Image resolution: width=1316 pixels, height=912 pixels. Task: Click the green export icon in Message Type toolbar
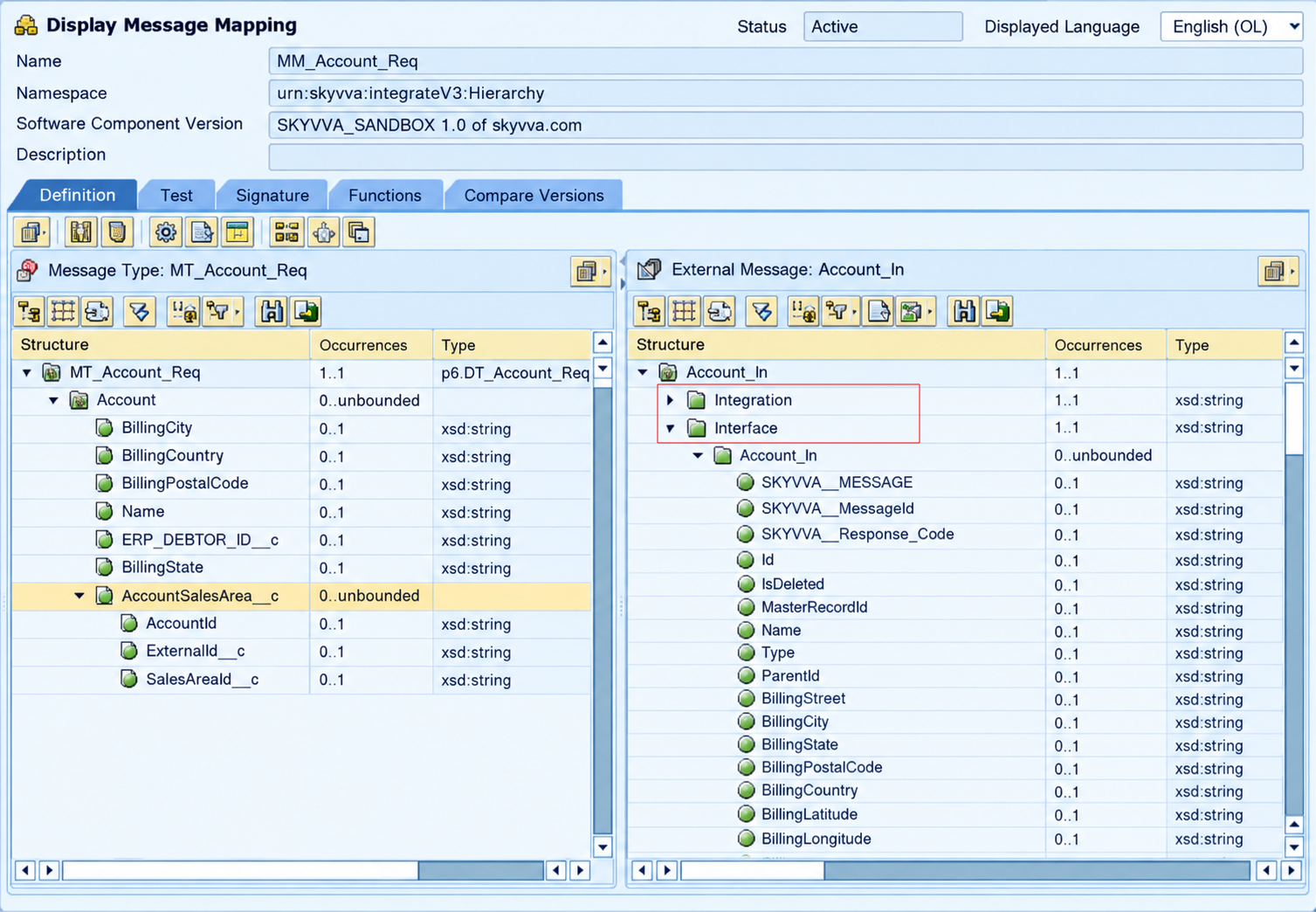(x=307, y=311)
